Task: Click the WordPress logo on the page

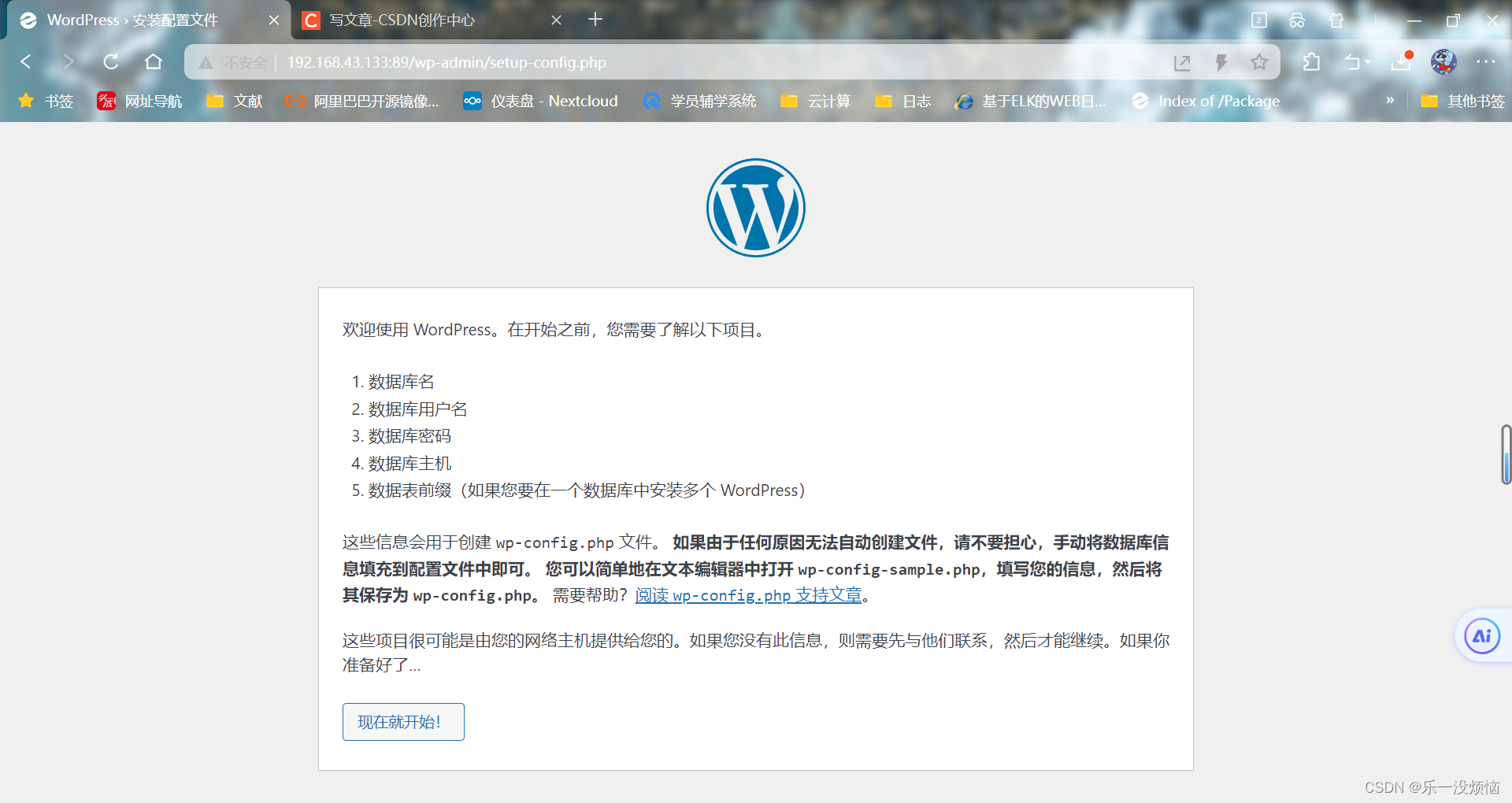Action: [755, 207]
